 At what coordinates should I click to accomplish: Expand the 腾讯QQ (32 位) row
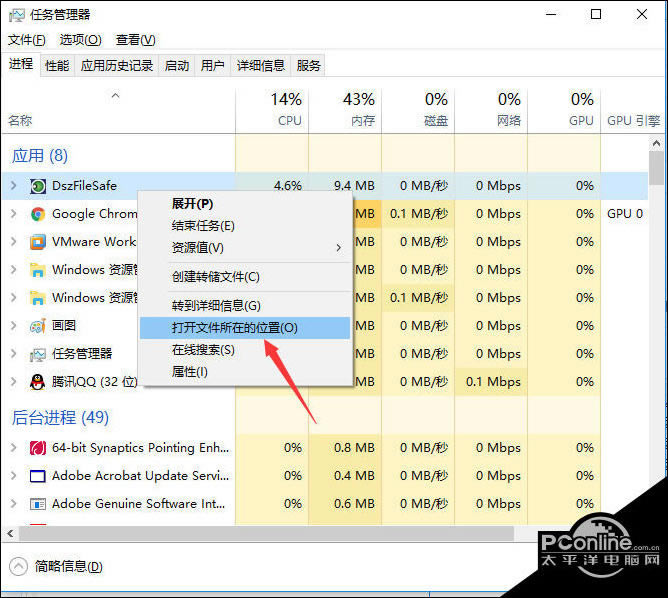pos(14,382)
